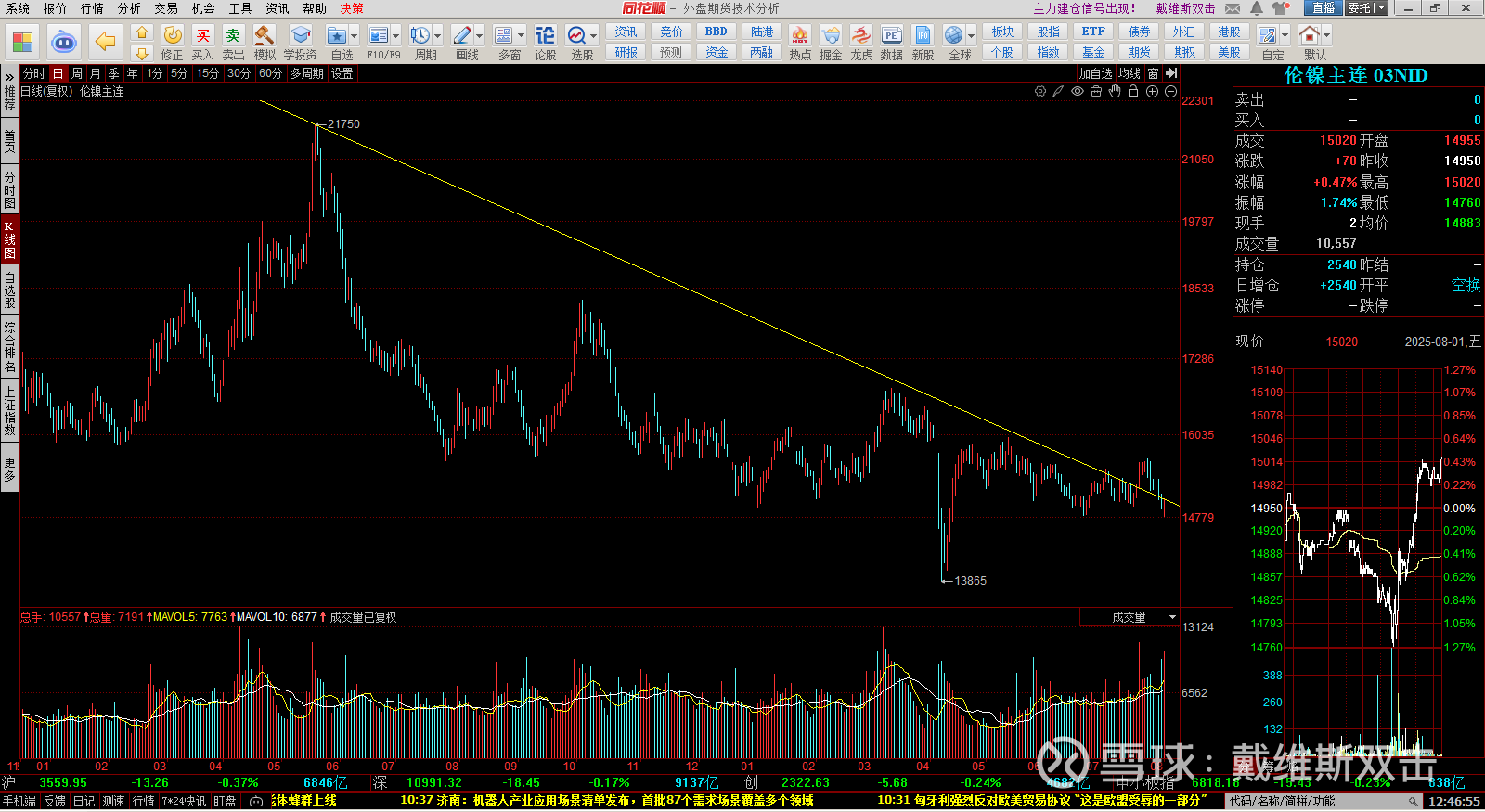Select K线图 tab in left sidebar
1485x812 pixels.
tap(9, 240)
